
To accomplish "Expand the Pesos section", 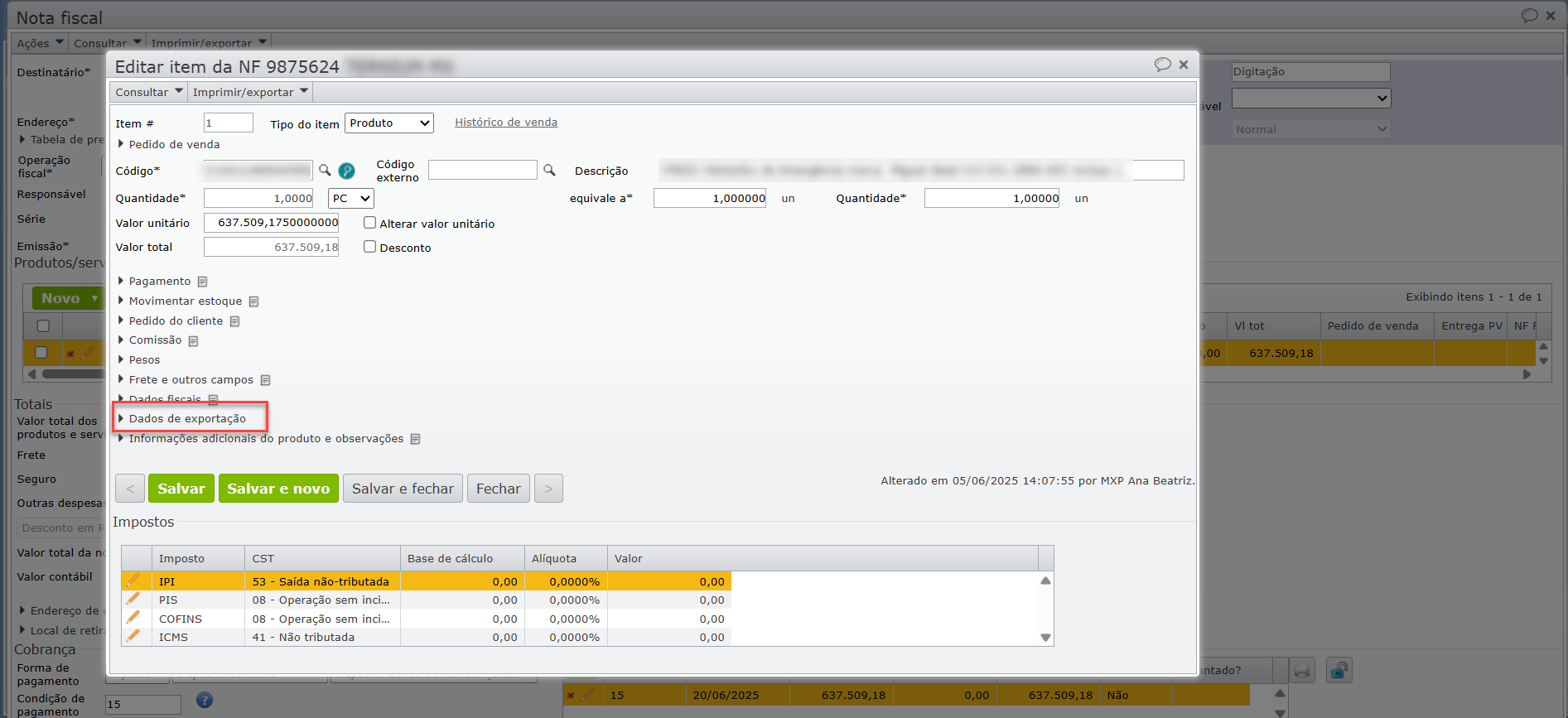I will (139, 360).
